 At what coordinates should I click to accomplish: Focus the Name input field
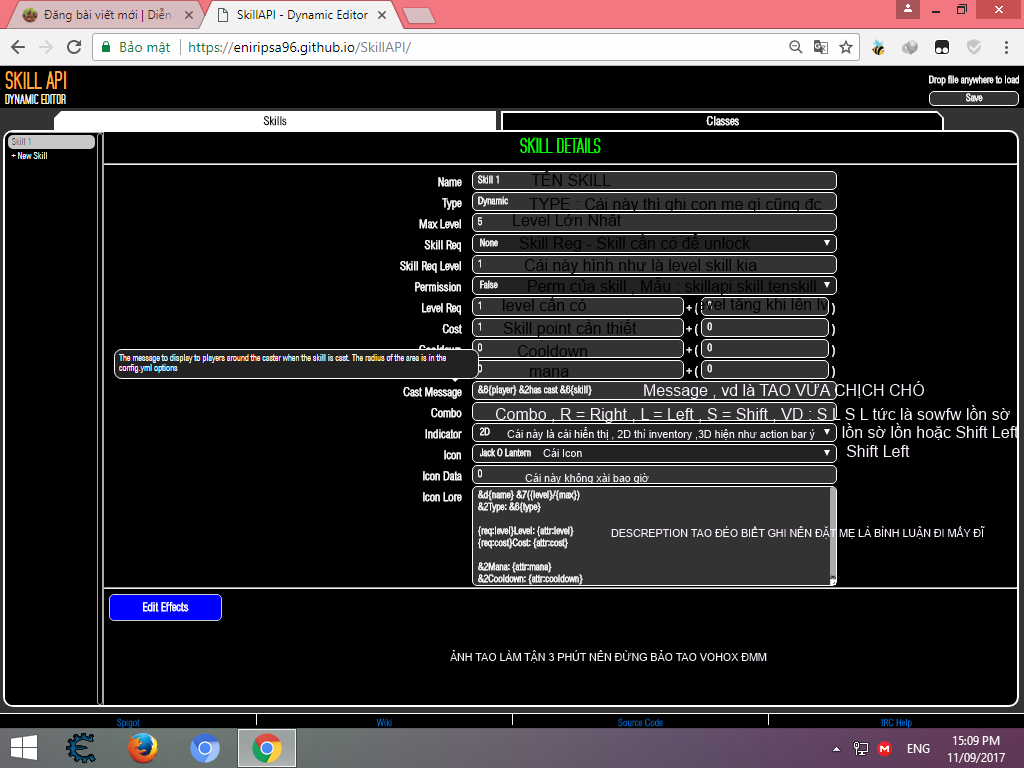[654, 180]
